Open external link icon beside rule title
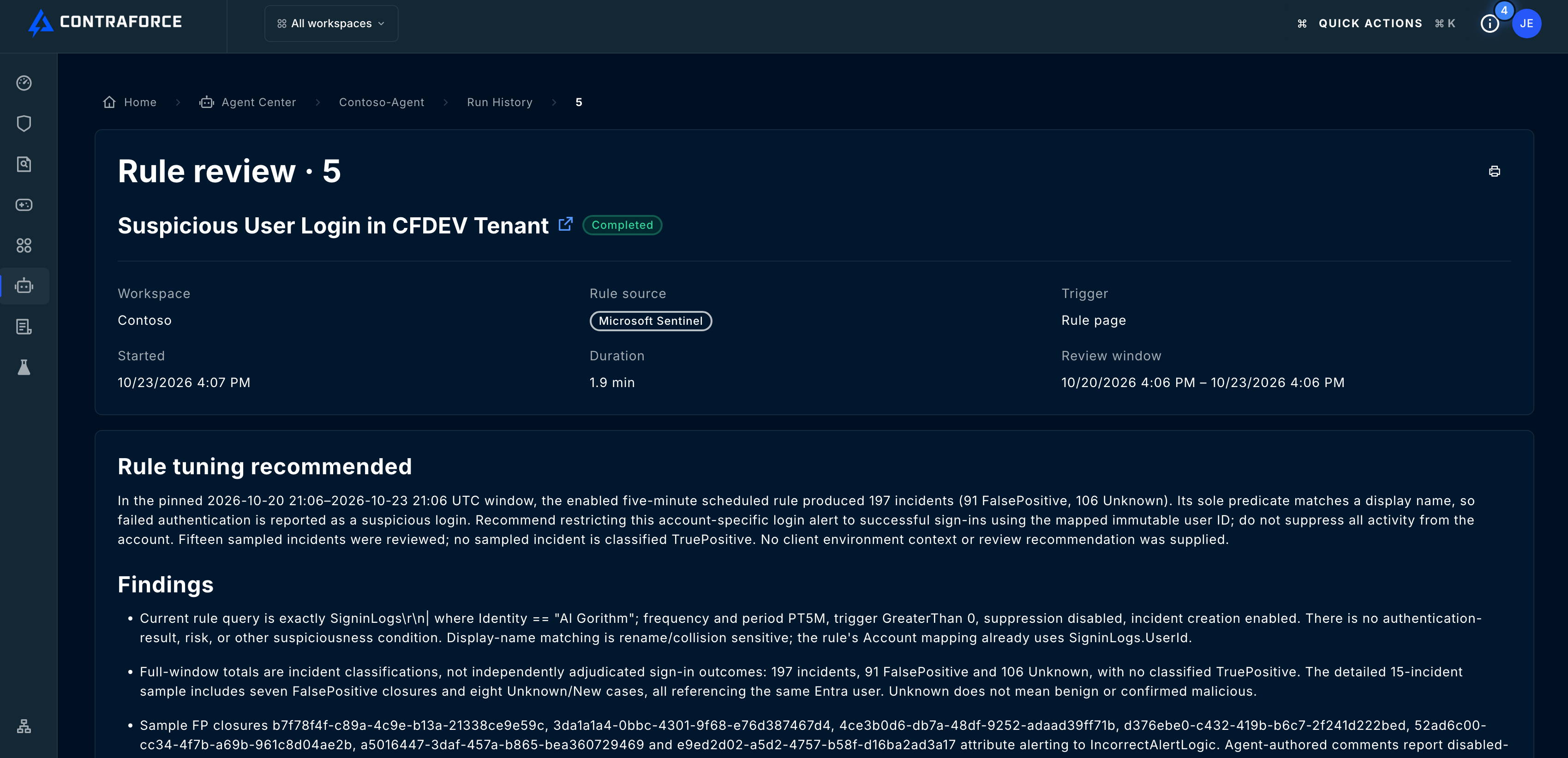This screenshot has width=1568, height=758. [x=565, y=225]
